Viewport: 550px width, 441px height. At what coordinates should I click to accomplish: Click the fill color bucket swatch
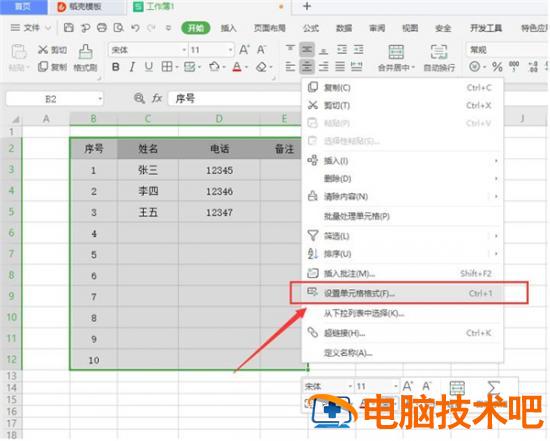click(214, 67)
